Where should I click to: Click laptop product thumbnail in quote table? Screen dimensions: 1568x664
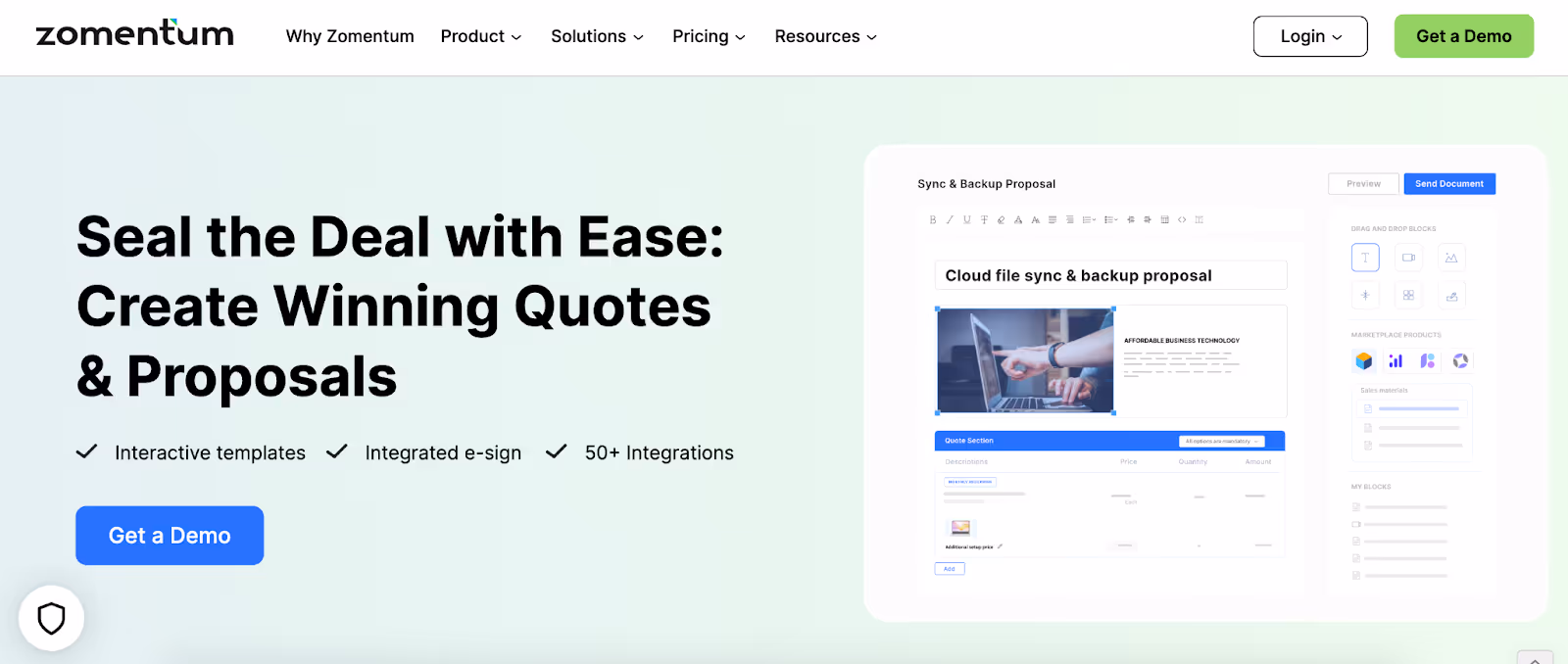point(960,528)
